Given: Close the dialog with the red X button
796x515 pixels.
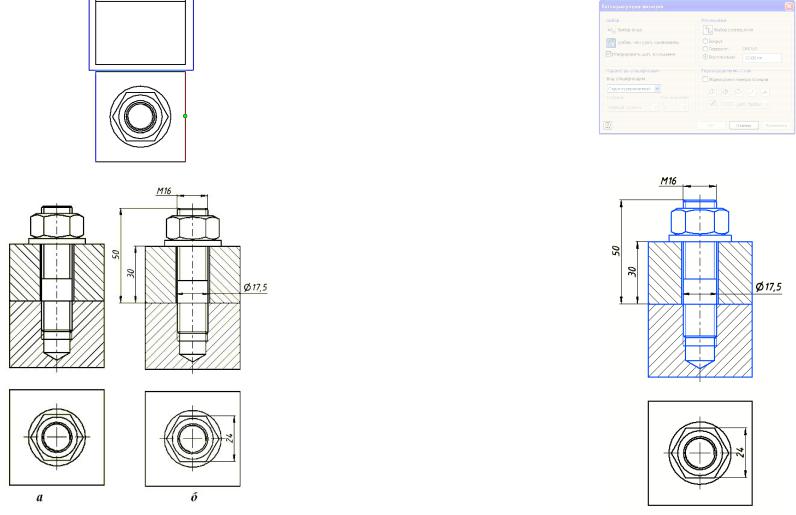Looking at the screenshot, I should coord(789,6).
